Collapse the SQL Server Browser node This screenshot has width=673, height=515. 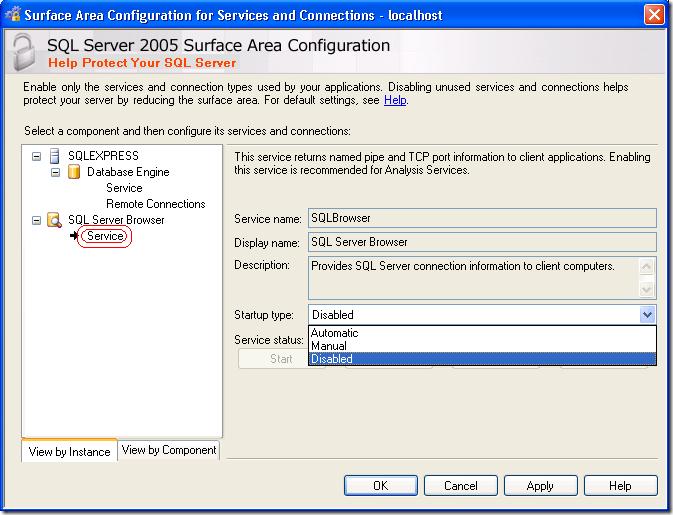[x=36, y=221]
